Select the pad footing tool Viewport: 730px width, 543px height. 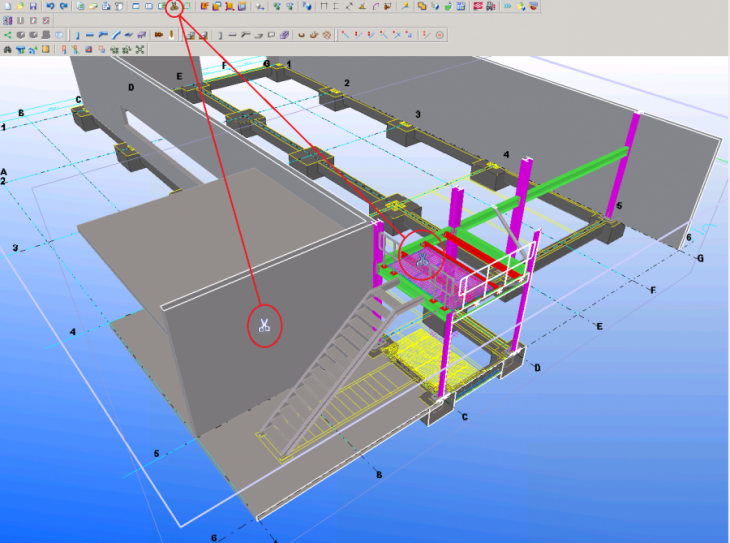point(191,35)
